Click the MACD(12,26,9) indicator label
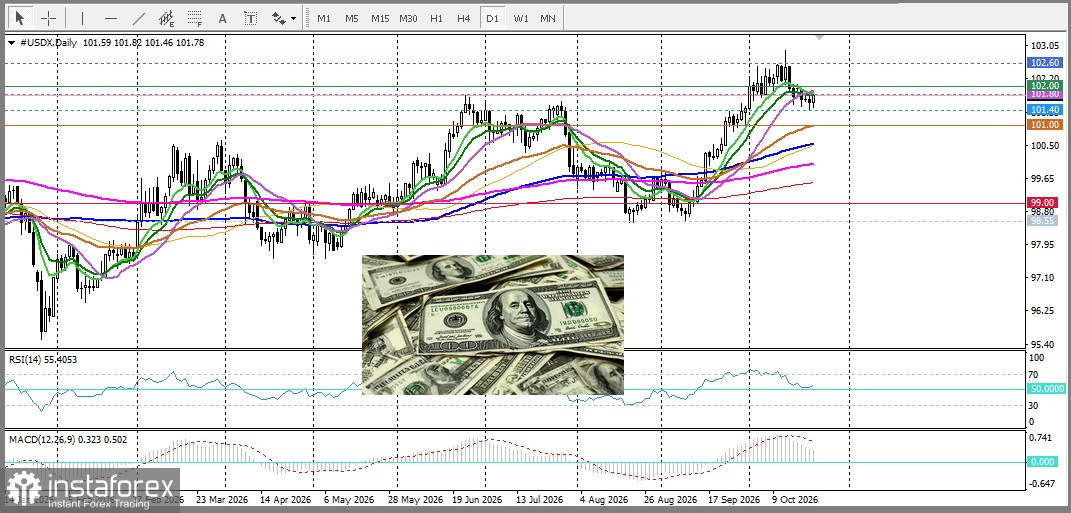1071x513 pixels. tap(67, 439)
